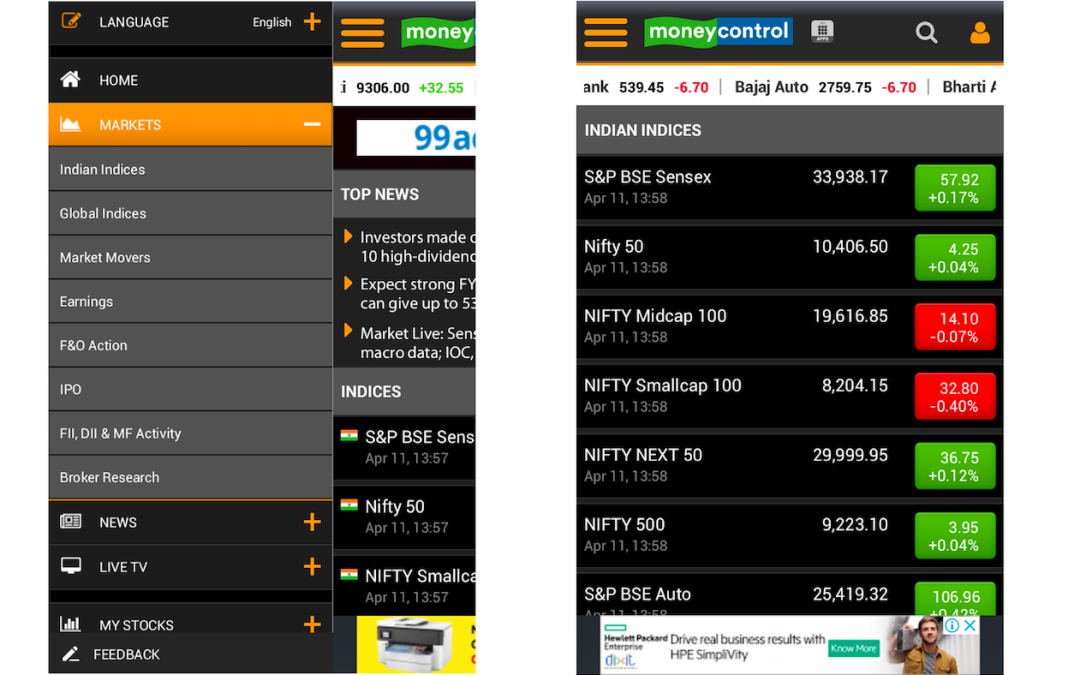
Task: Tap the 36.75 change badge
Action: [x=955, y=466]
